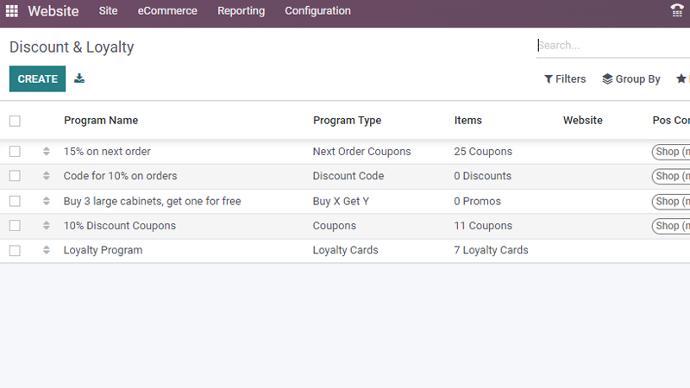This screenshot has width=690, height=388.
Task: Click drag handle for Loyalty Program row
Action: tap(46, 250)
